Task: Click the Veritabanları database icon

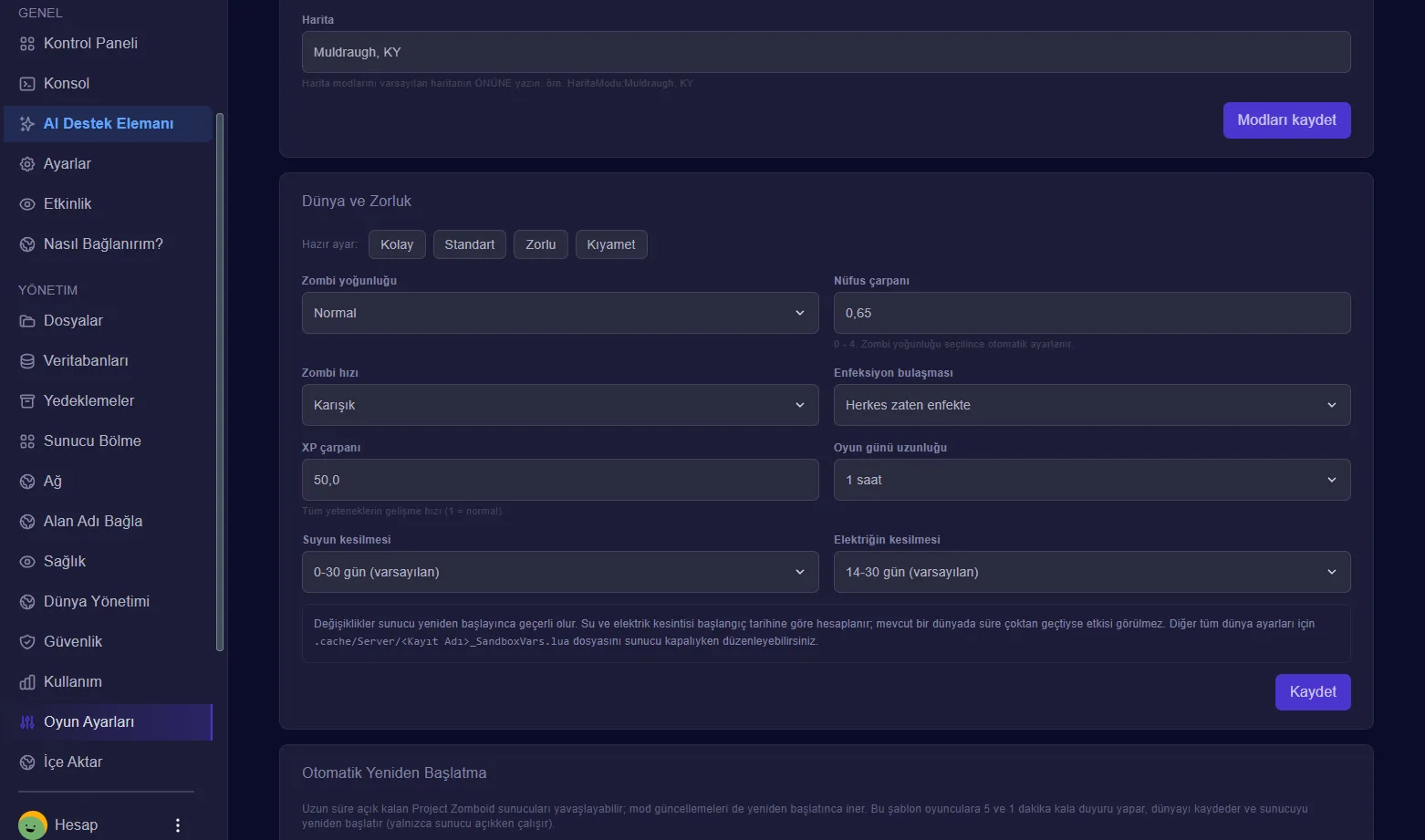Action: (27, 361)
